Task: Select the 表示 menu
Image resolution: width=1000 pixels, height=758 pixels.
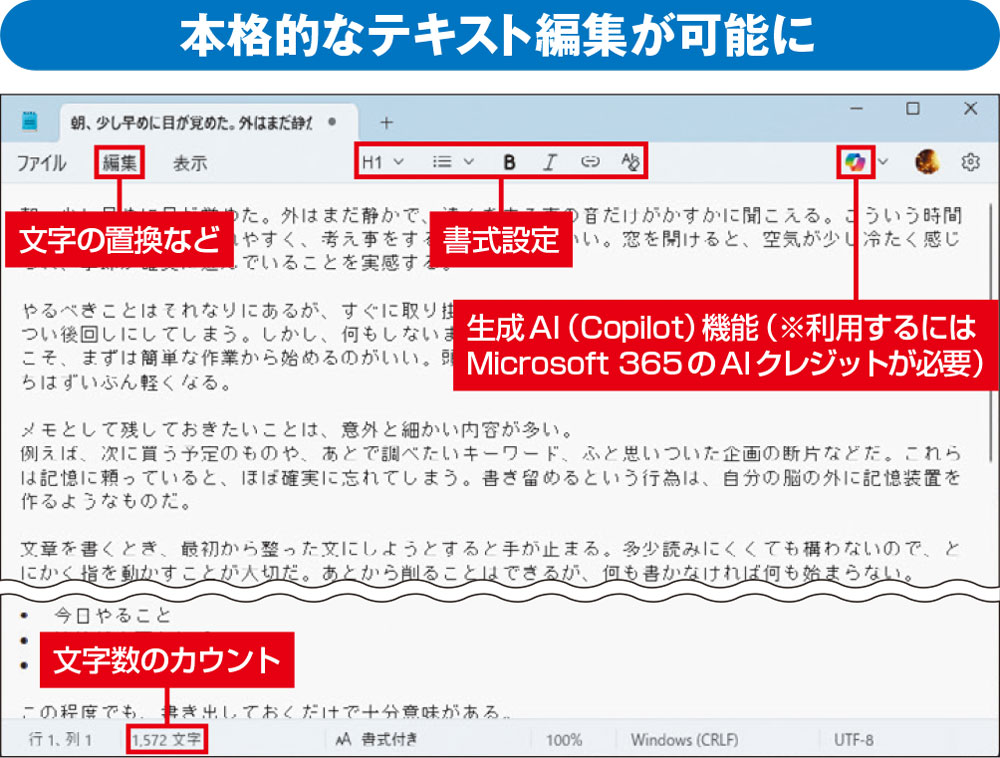Action: tap(189, 162)
